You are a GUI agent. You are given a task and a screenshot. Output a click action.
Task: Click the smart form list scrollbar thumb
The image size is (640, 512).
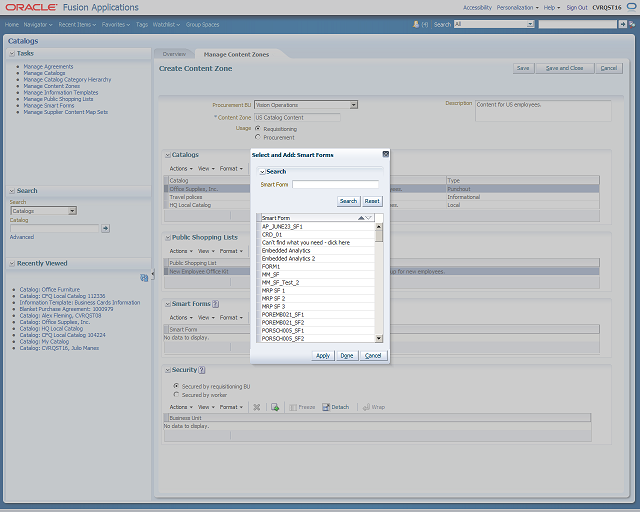tap(379, 235)
